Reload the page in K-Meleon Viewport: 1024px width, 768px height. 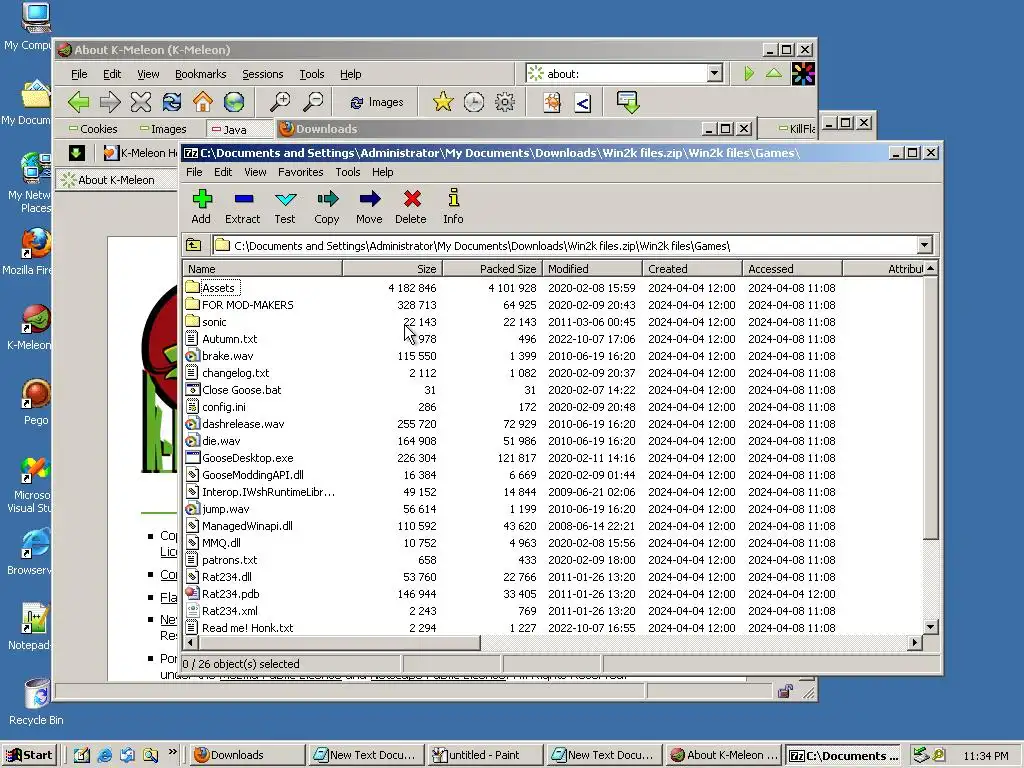pos(172,102)
